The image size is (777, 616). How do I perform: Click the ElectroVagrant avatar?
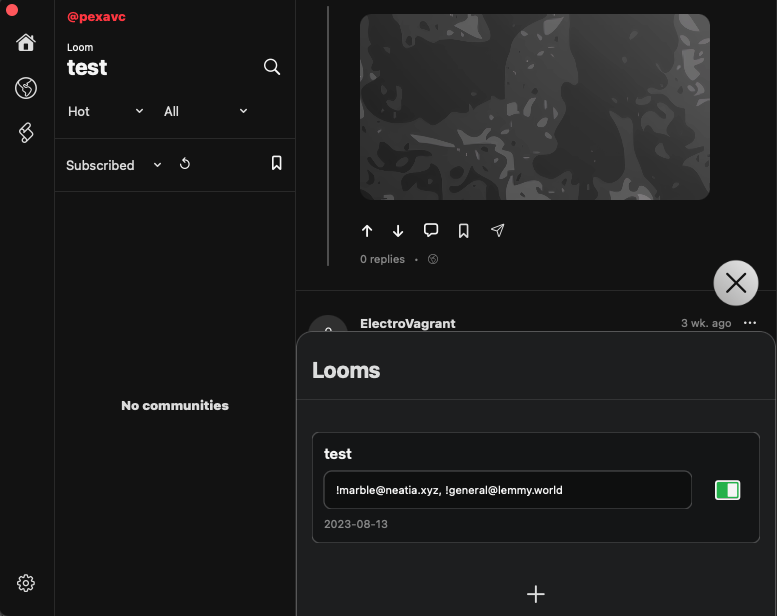tap(328, 324)
